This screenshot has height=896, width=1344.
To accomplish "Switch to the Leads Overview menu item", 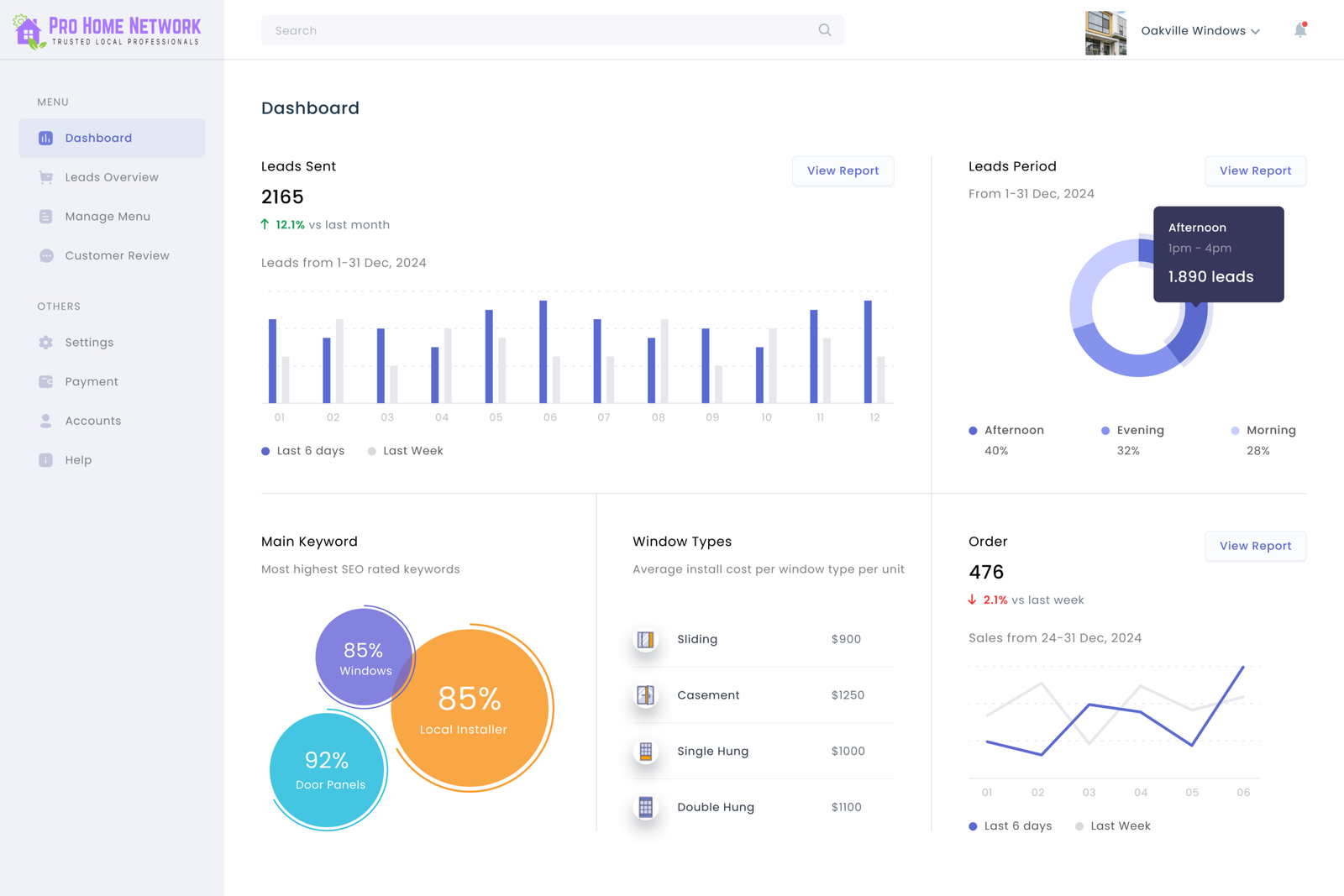I will (112, 177).
